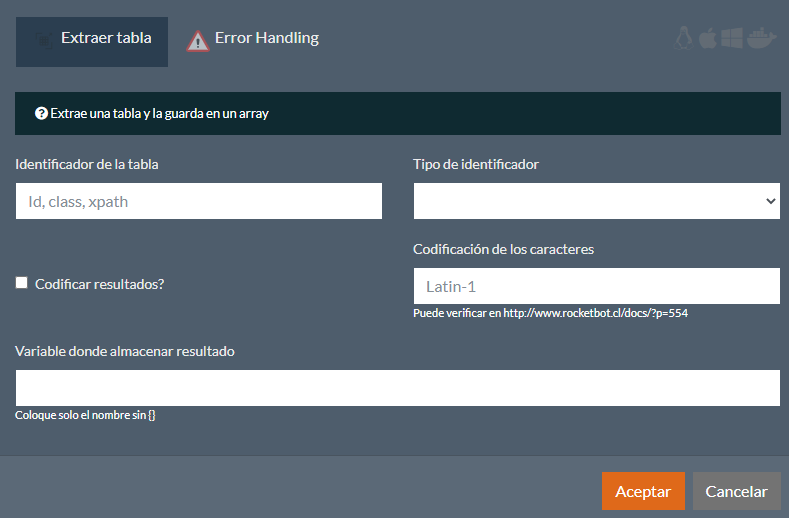Click the 'Codificar resultados?' label text
The height and width of the screenshot is (518, 789).
pyautogui.click(x=99, y=284)
